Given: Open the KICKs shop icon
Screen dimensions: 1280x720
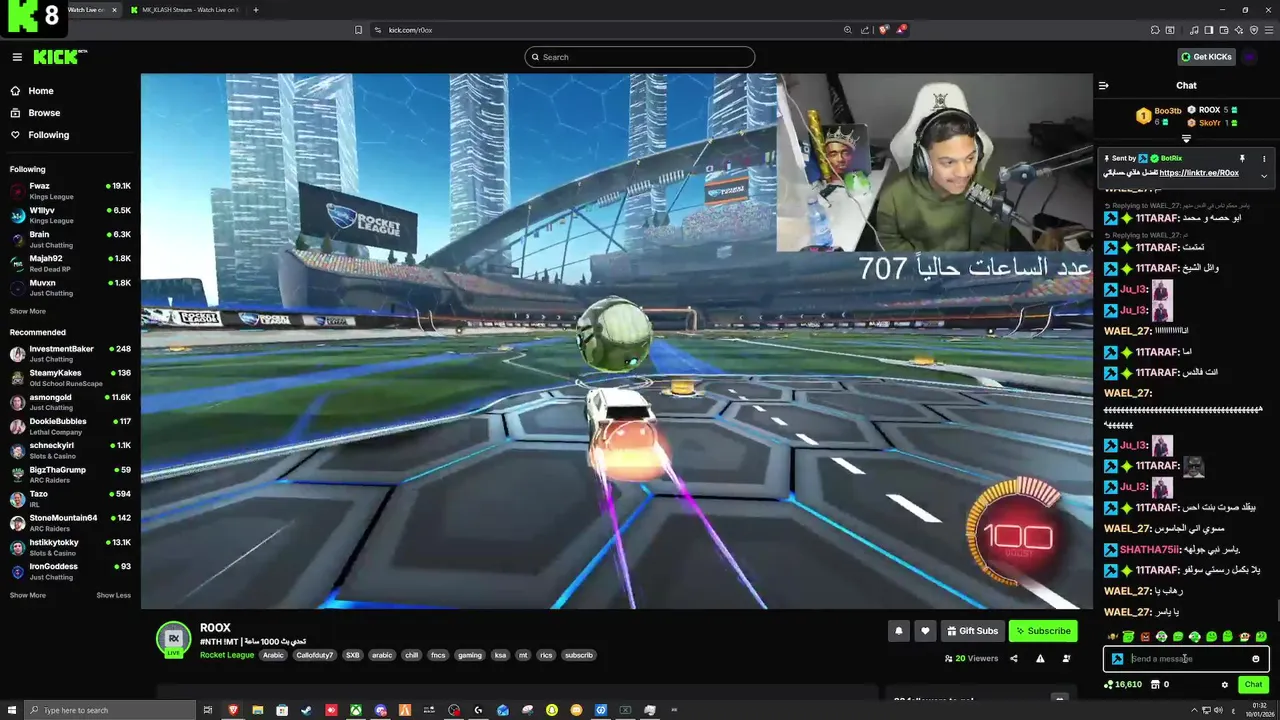Looking at the screenshot, I should pos(1155,685).
